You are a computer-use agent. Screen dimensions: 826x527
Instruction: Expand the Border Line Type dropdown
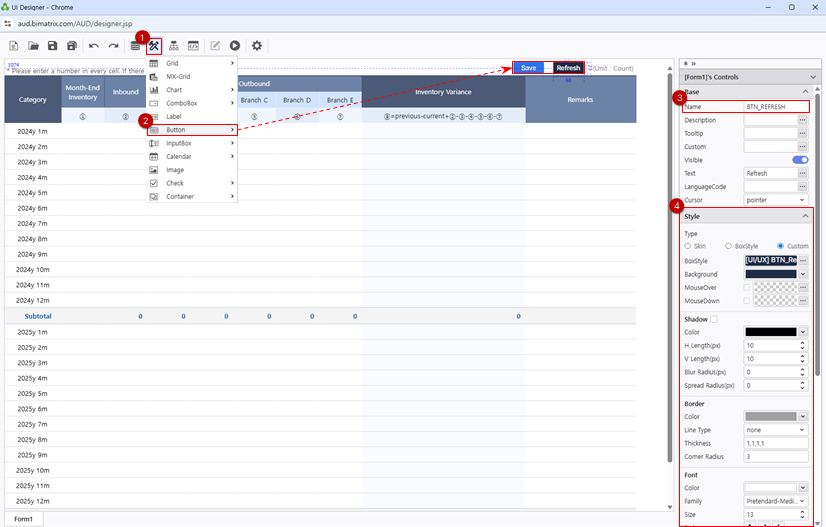tap(775, 430)
